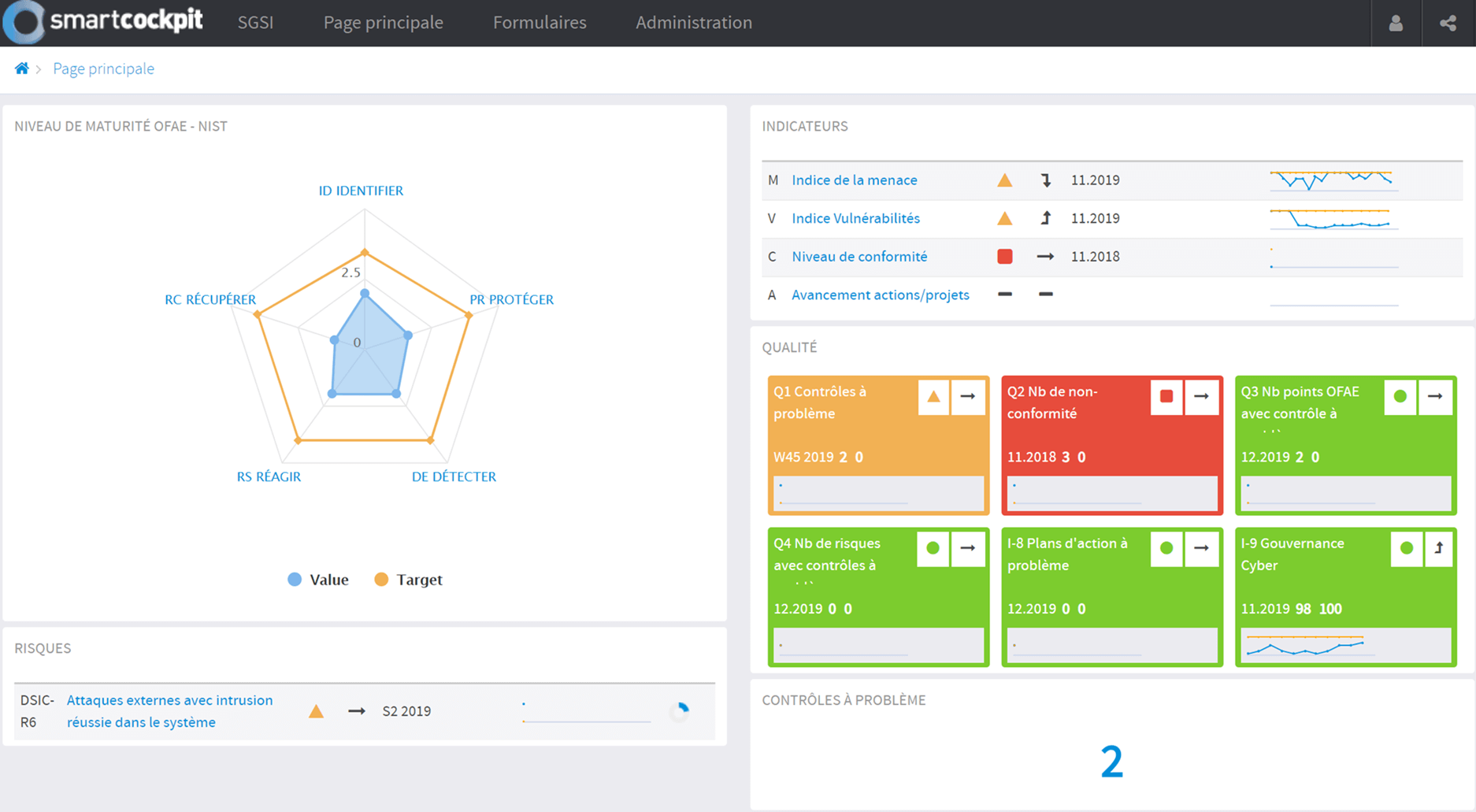
Task: Open Niveau de conformité indicator link
Action: pyautogui.click(x=859, y=257)
